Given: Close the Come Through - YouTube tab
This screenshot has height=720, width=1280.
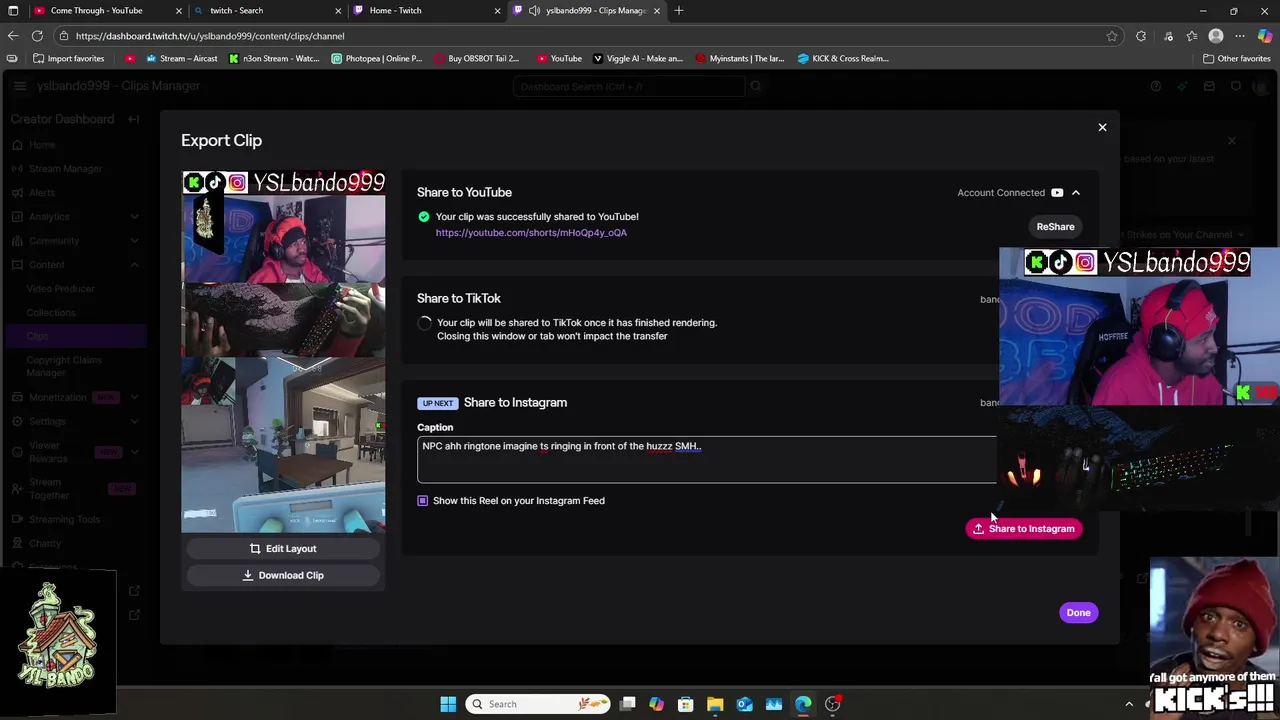Looking at the screenshot, I should tap(179, 11).
